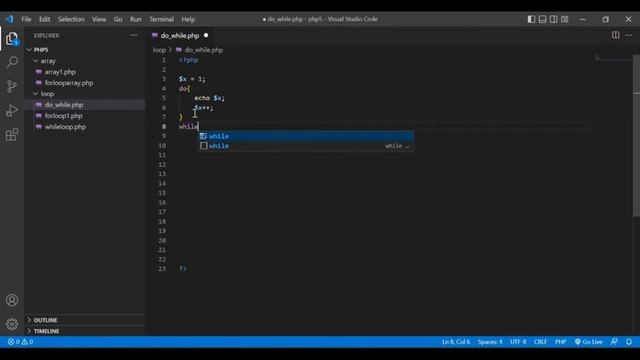Open the Help menu

[x=188, y=19]
